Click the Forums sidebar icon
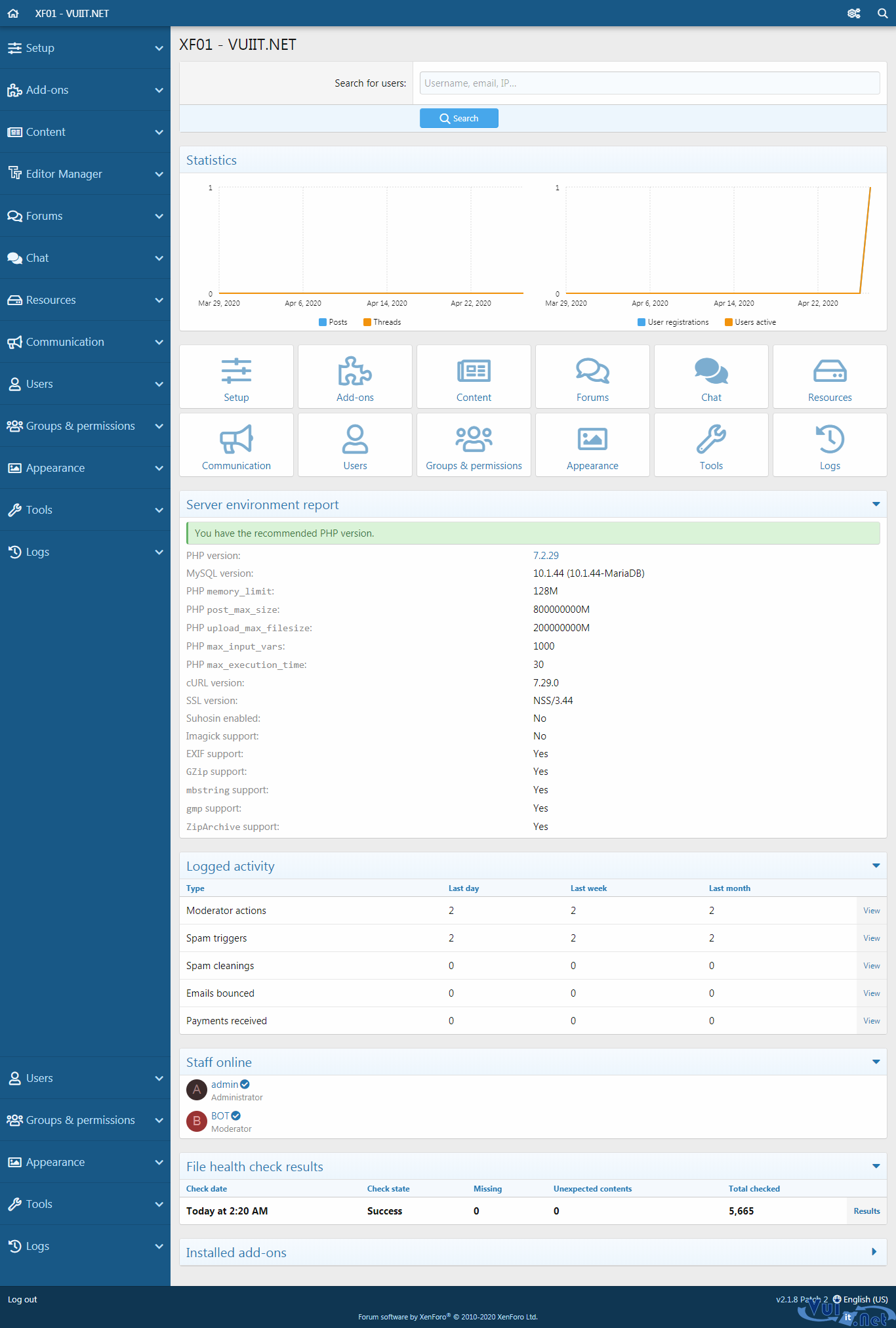Screen dimensions: 896x1328 pyautogui.click(x=14, y=216)
